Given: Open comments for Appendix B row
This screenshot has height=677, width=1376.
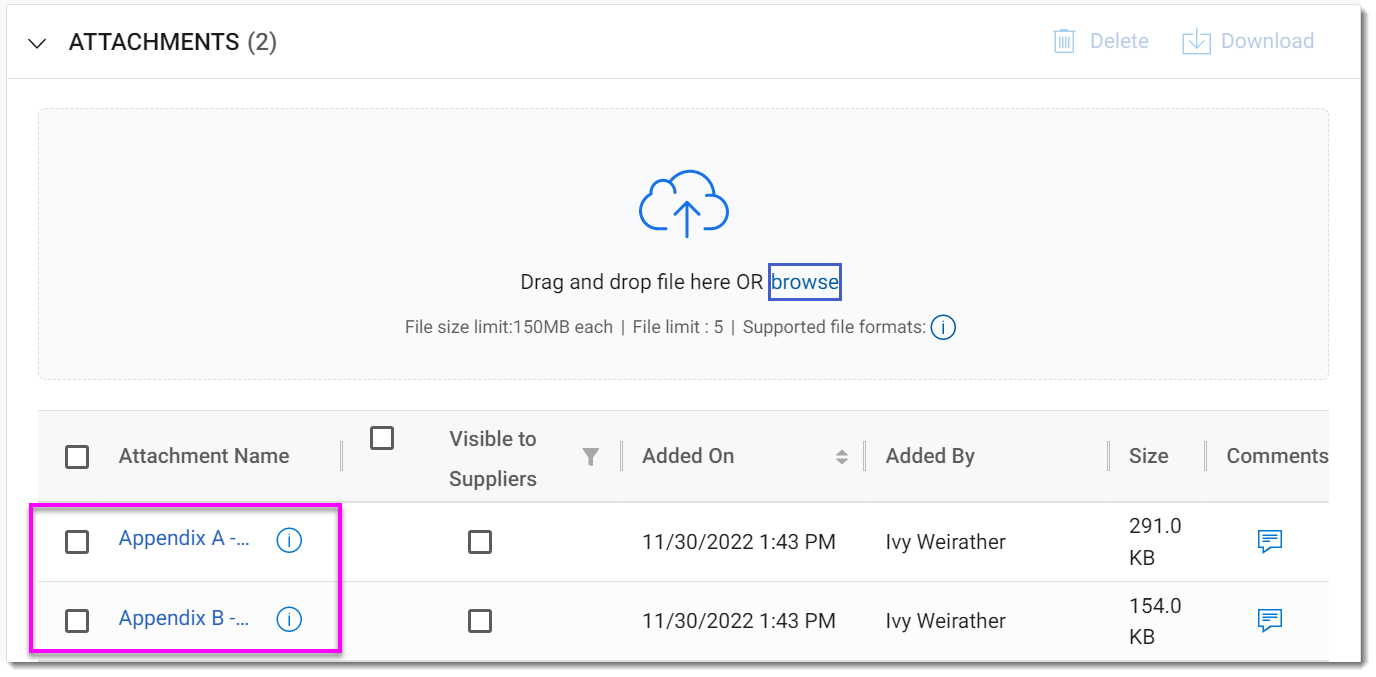Looking at the screenshot, I should (x=1269, y=621).
